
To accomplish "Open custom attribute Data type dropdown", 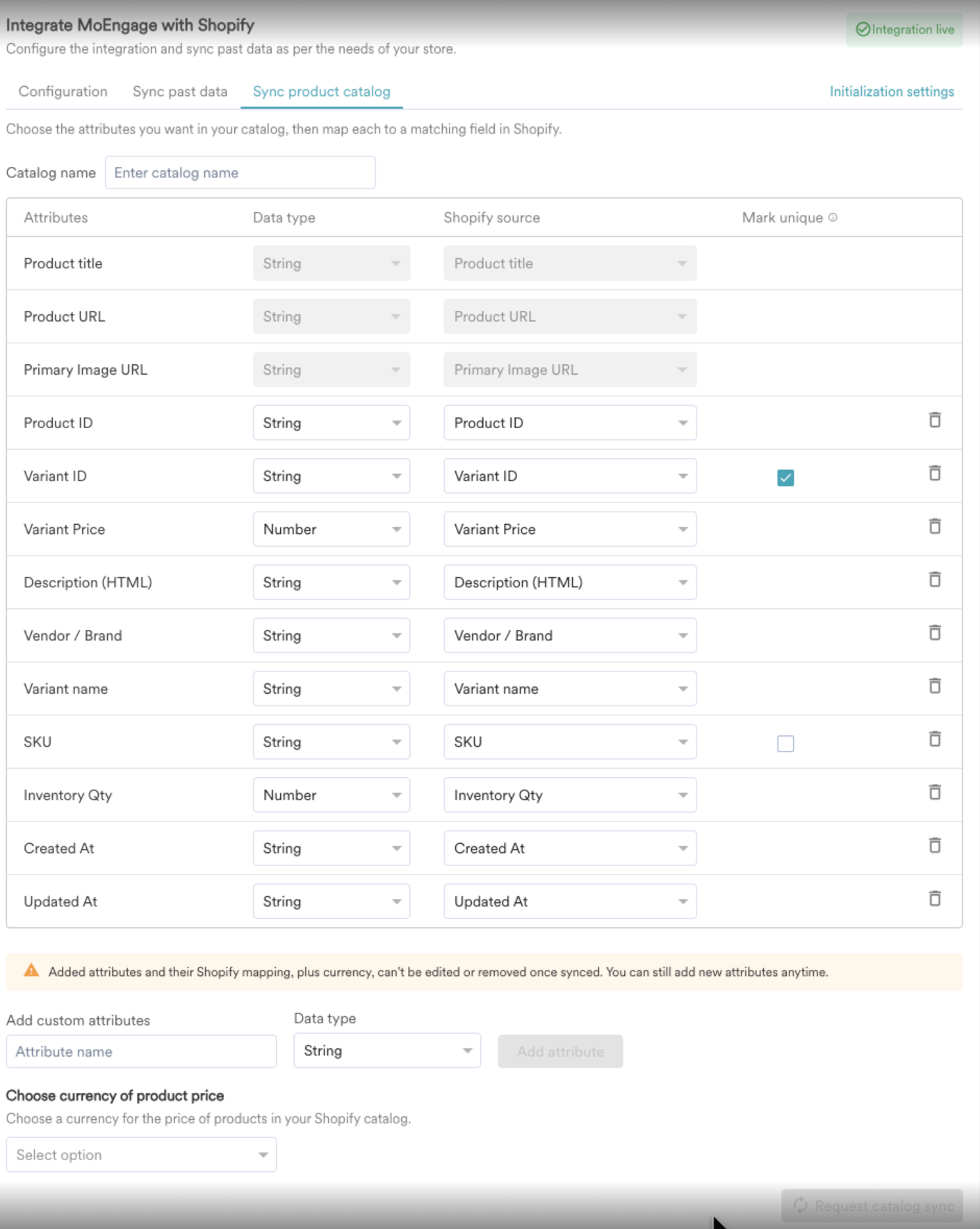I will coord(387,1050).
